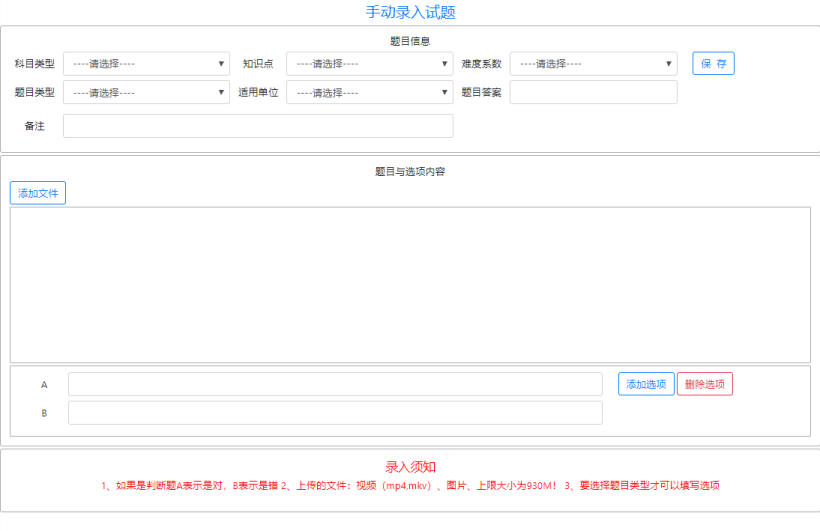This screenshot has width=820, height=531.
Task: Click the 添加文件 button
Action: click(x=38, y=193)
